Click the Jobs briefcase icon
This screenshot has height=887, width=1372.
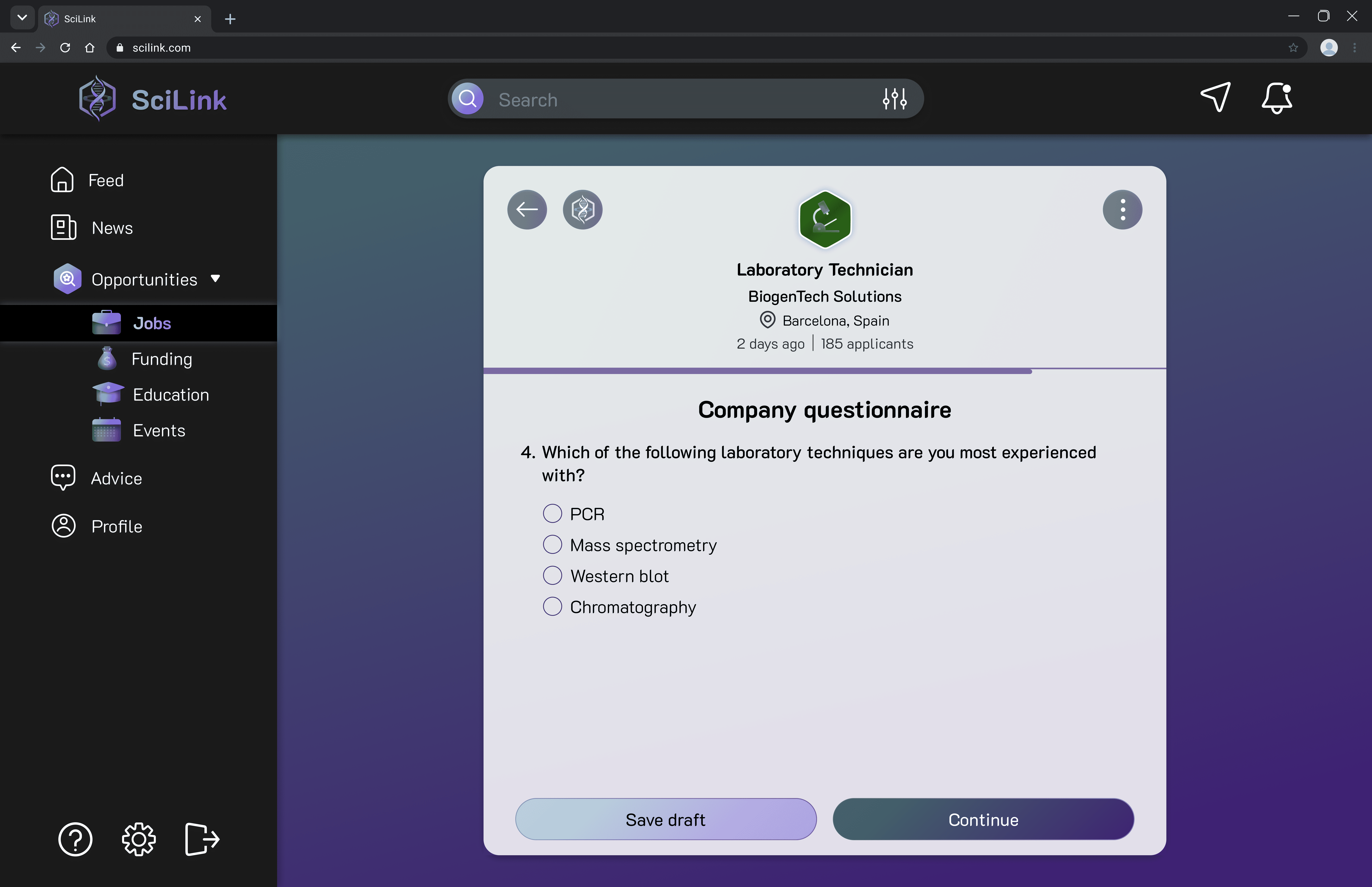click(107, 323)
